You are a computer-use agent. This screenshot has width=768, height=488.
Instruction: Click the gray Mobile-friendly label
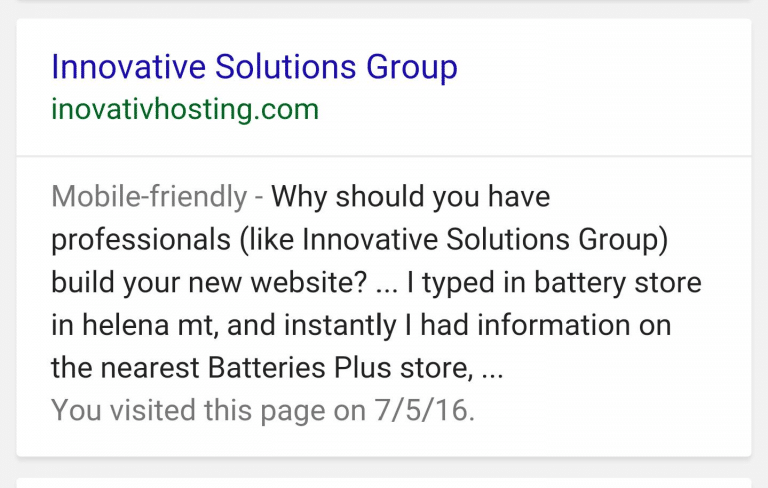(x=149, y=197)
